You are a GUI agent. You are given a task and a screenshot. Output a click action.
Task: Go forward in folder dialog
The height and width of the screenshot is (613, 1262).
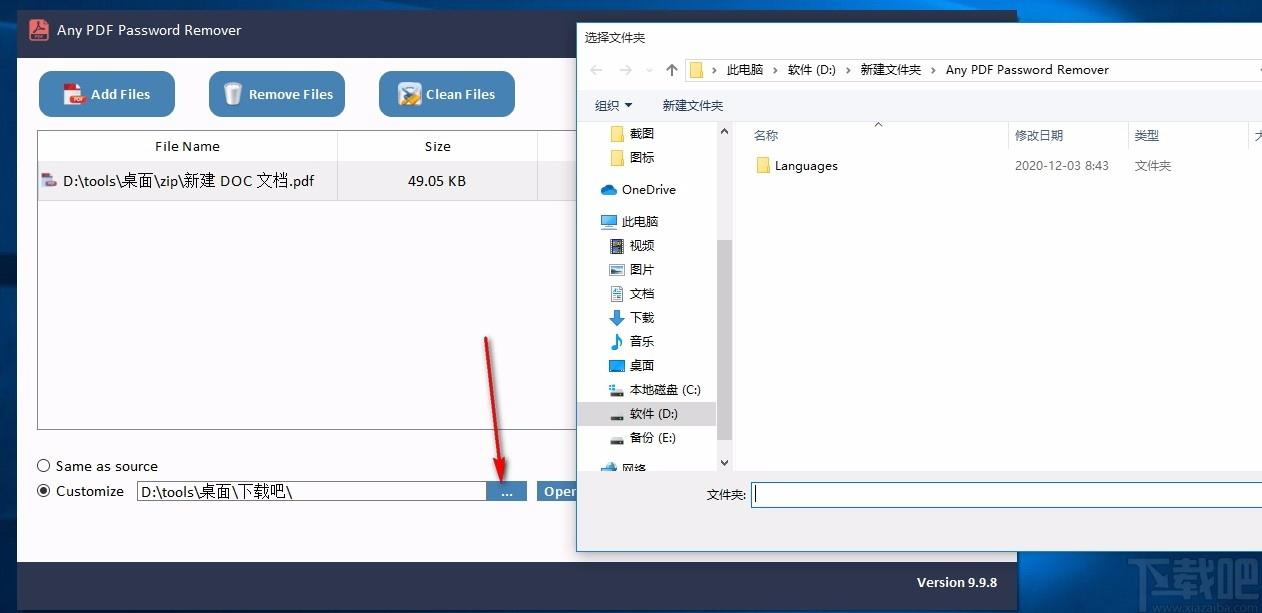point(626,70)
